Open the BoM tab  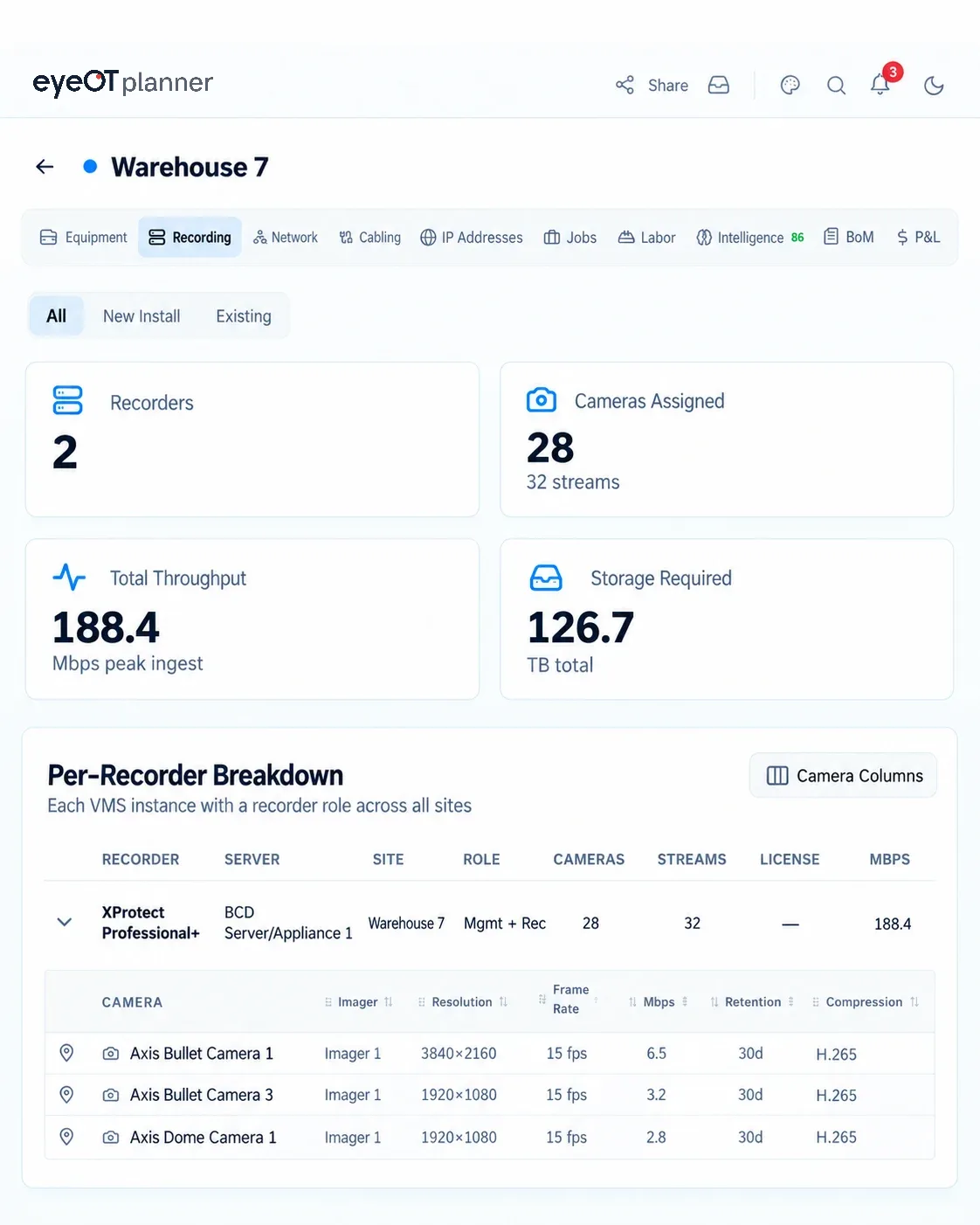click(849, 238)
